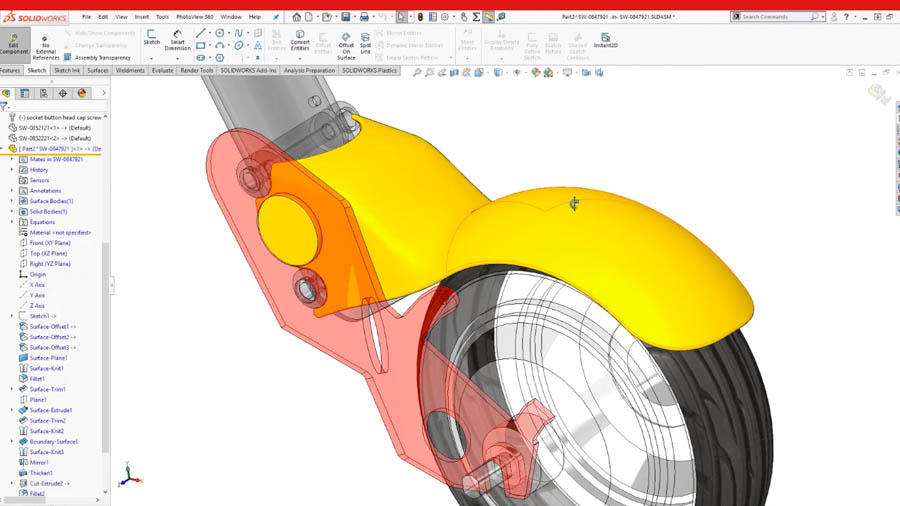Select the Boundary-Surface1 feature
Screen dimensions: 900x506
[x=53, y=441]
